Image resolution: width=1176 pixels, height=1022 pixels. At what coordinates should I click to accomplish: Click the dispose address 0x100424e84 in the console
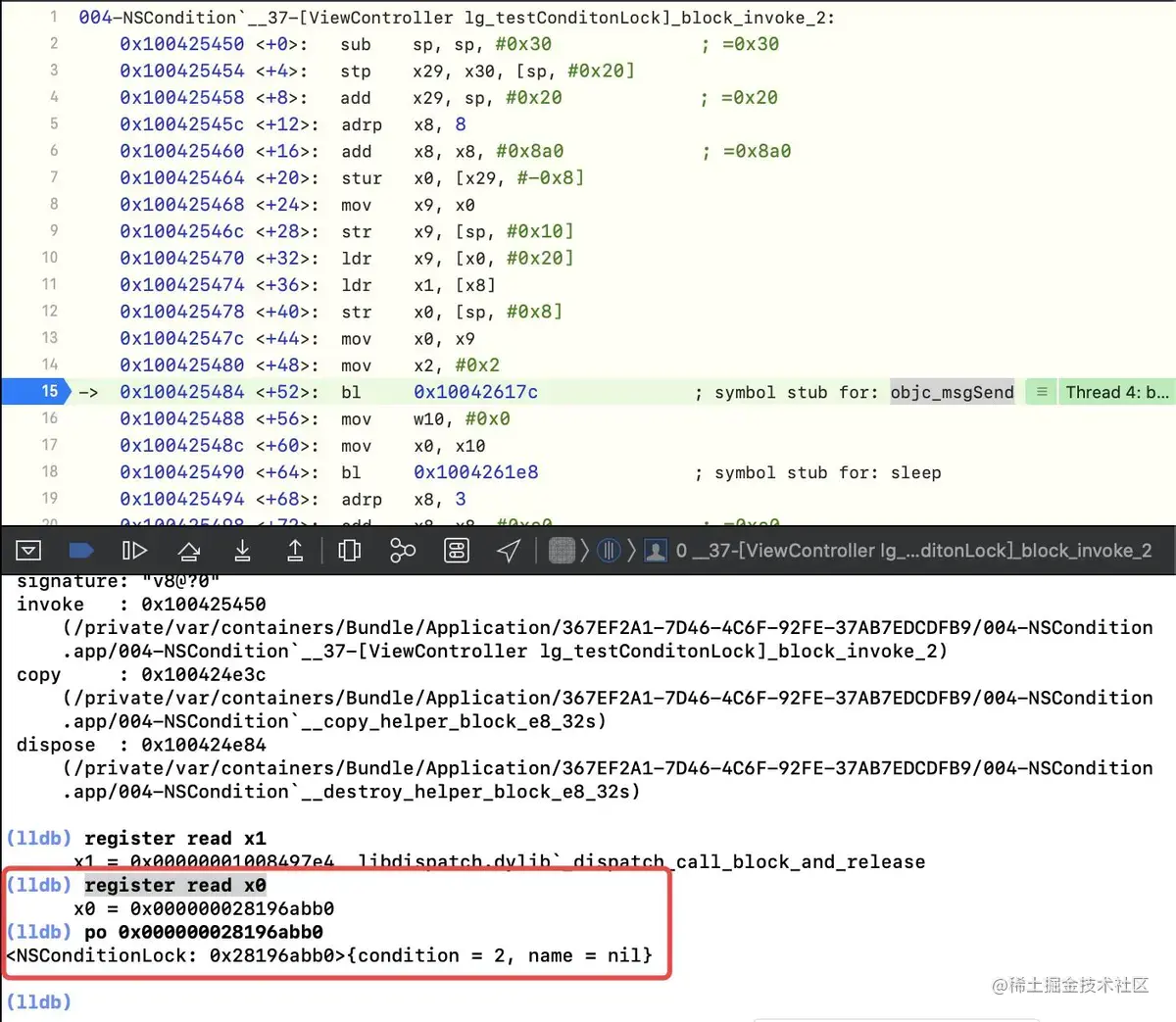click(204, 745)
